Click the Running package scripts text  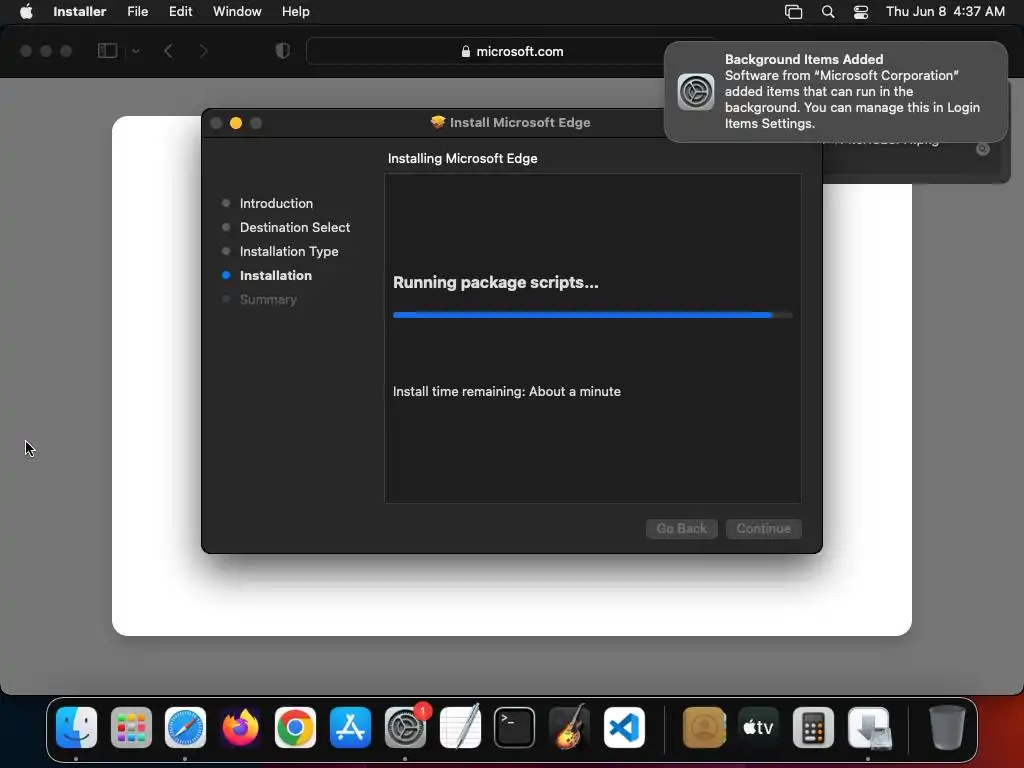(496, 282)
